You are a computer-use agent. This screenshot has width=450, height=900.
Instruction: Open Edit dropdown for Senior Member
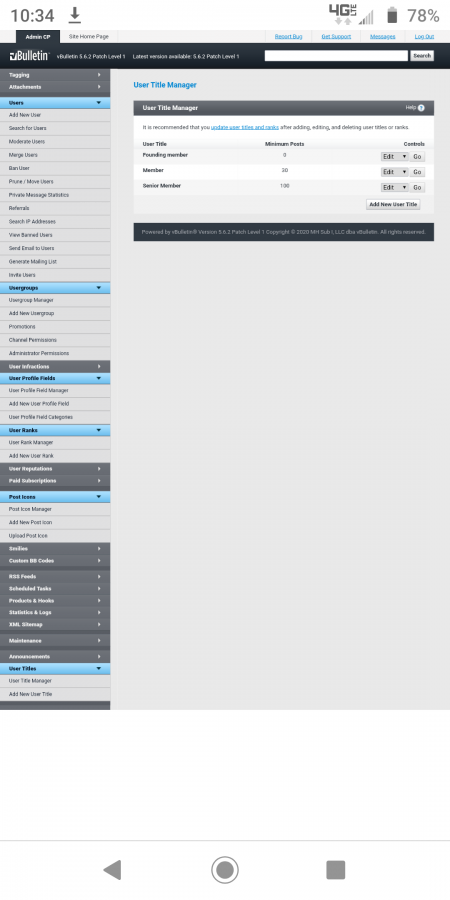(394, 187)
